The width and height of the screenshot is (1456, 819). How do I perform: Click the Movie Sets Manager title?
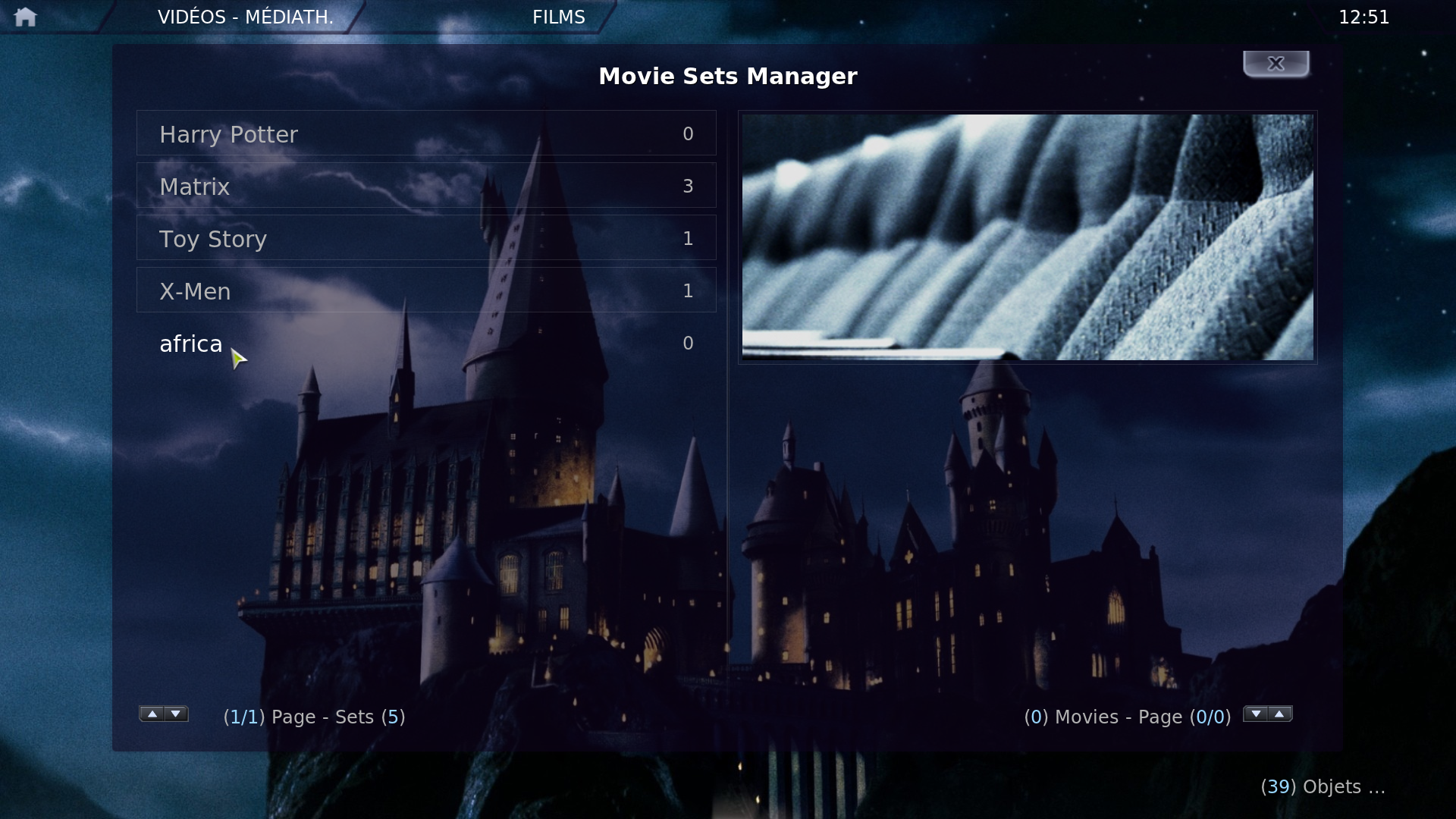(728, 76)
